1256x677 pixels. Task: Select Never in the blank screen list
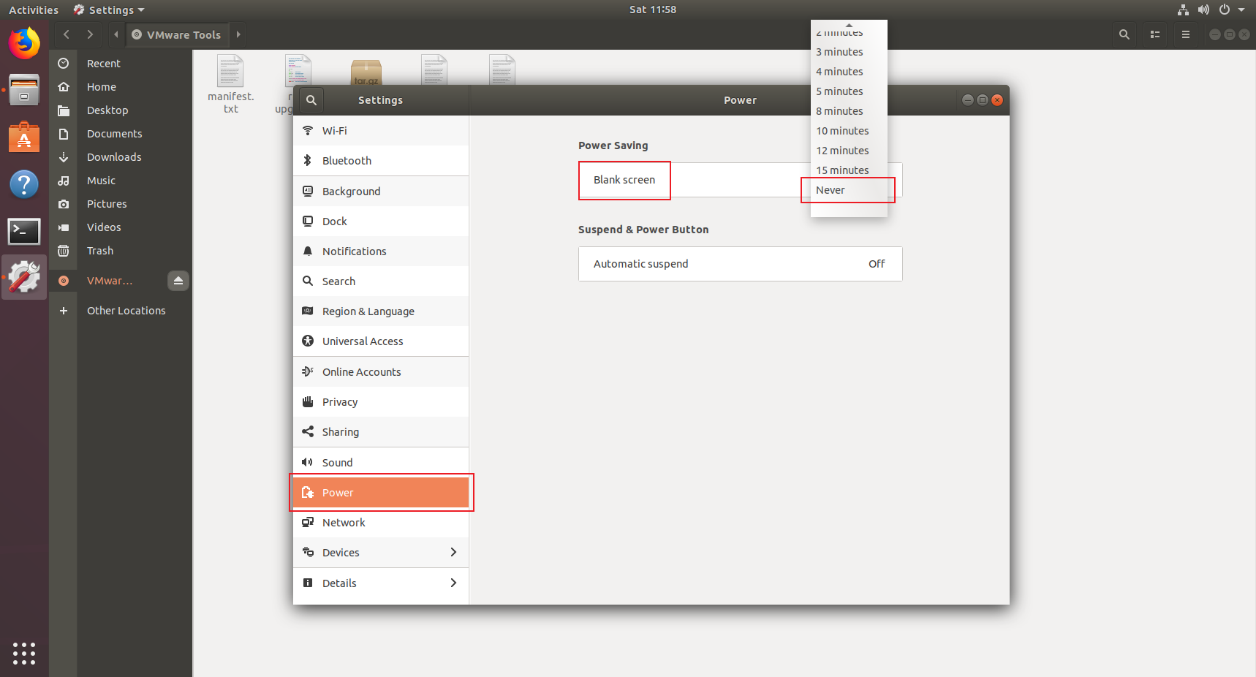831,190
